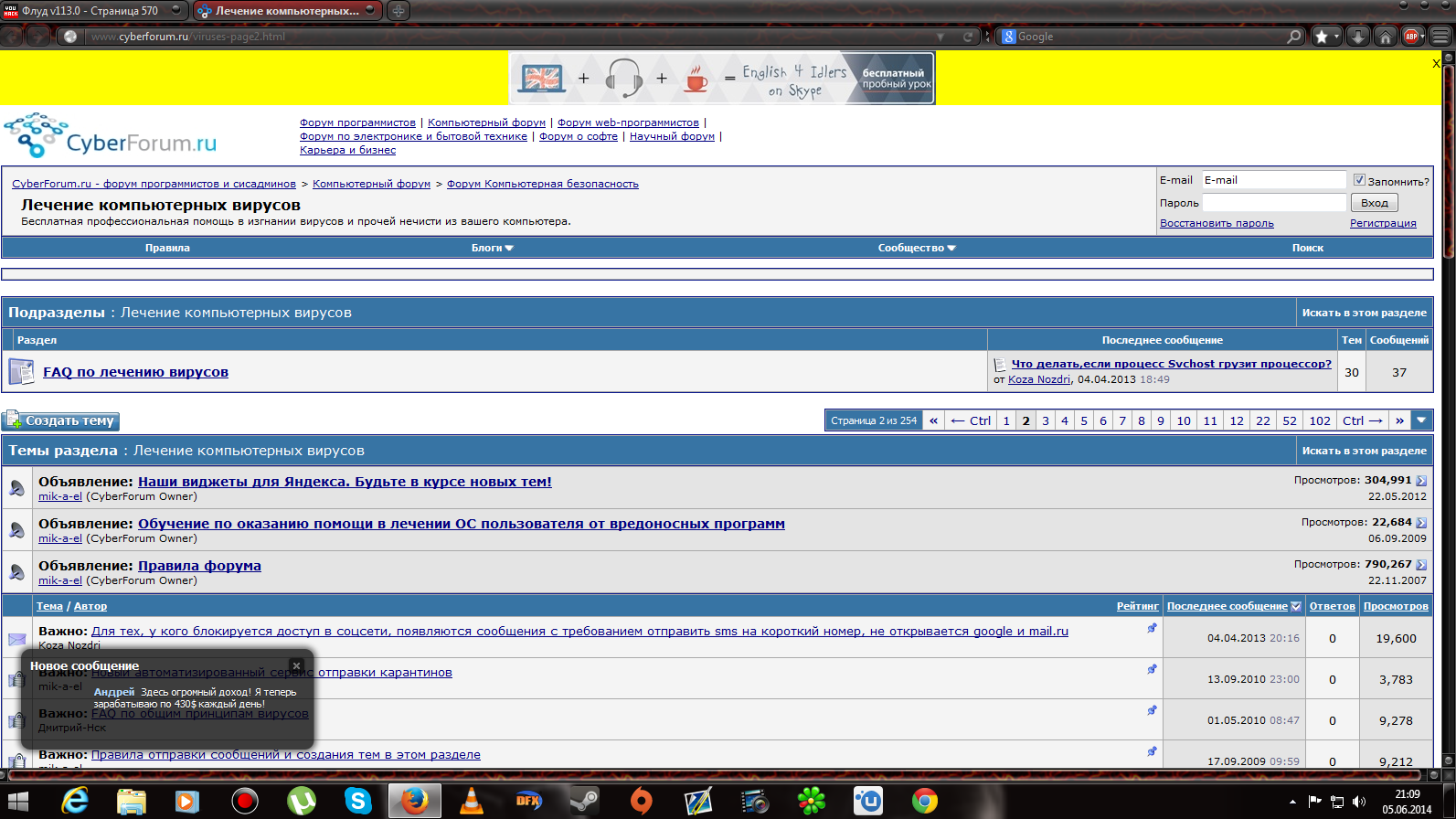Open Steam from the taskbar
Image resolution: width=1456 pixels, height=819 pixels.
584,802
